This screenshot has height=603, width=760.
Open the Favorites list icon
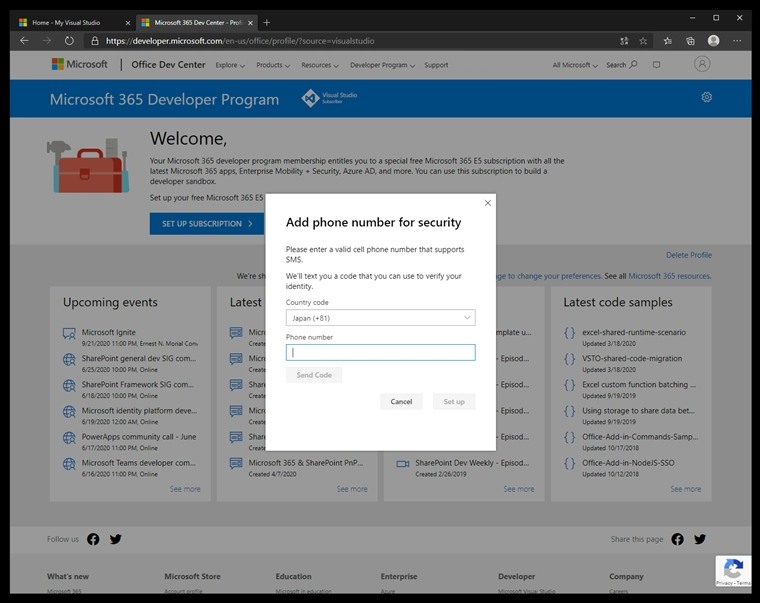tap(668, 41)
